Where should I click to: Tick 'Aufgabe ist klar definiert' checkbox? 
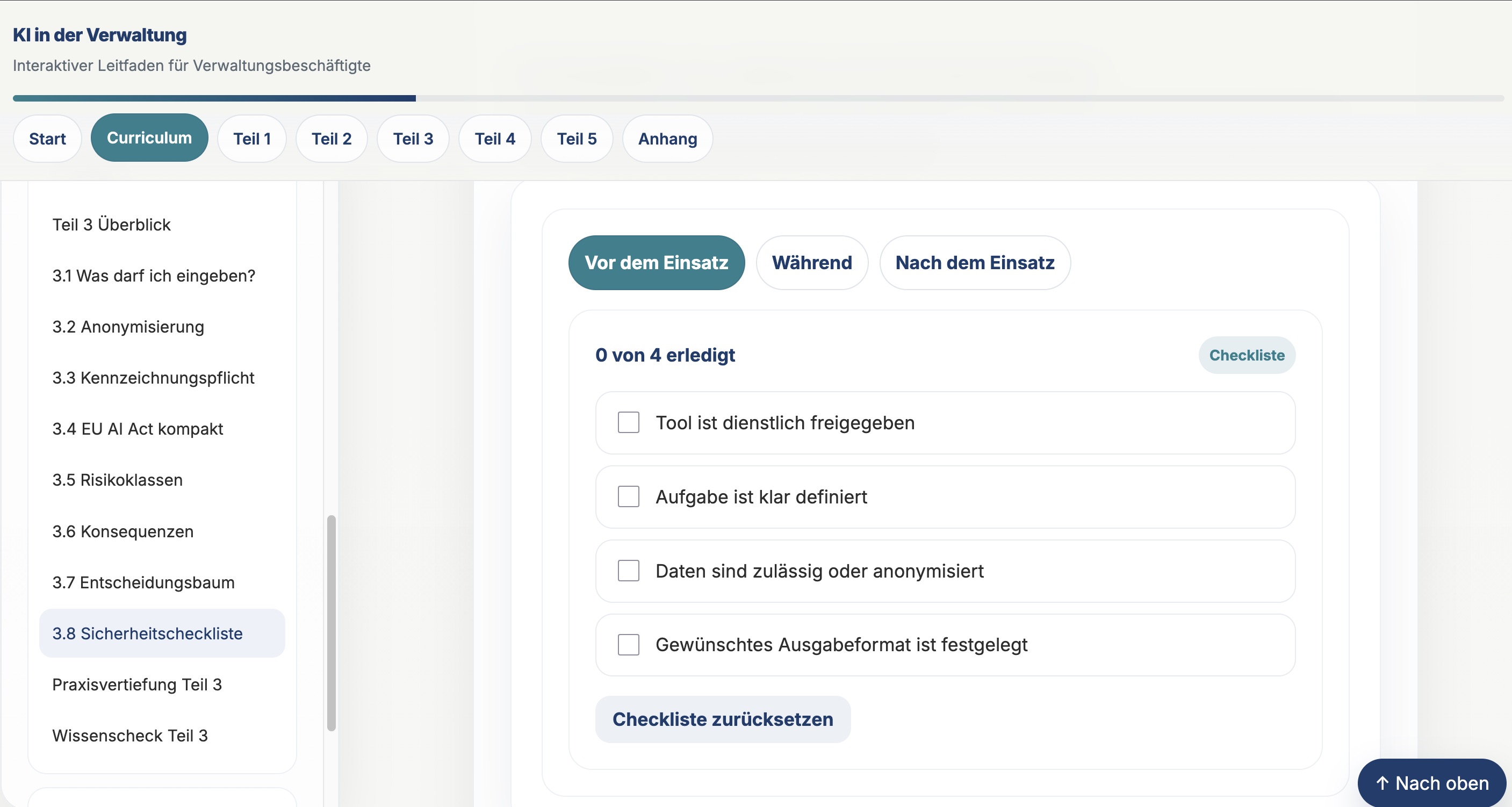point(628,496)
